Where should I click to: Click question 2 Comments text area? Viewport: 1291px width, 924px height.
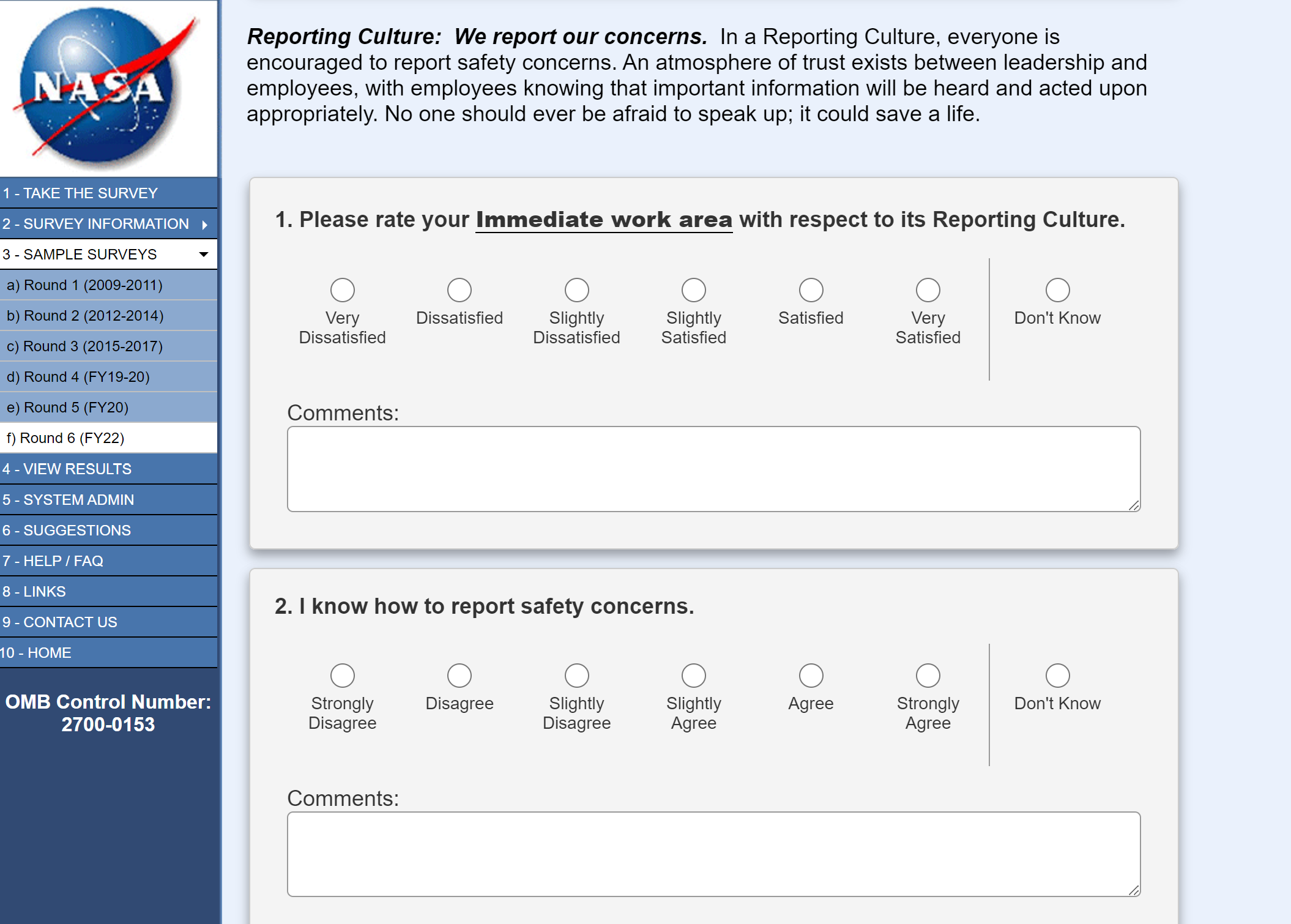tap(713, 854)
